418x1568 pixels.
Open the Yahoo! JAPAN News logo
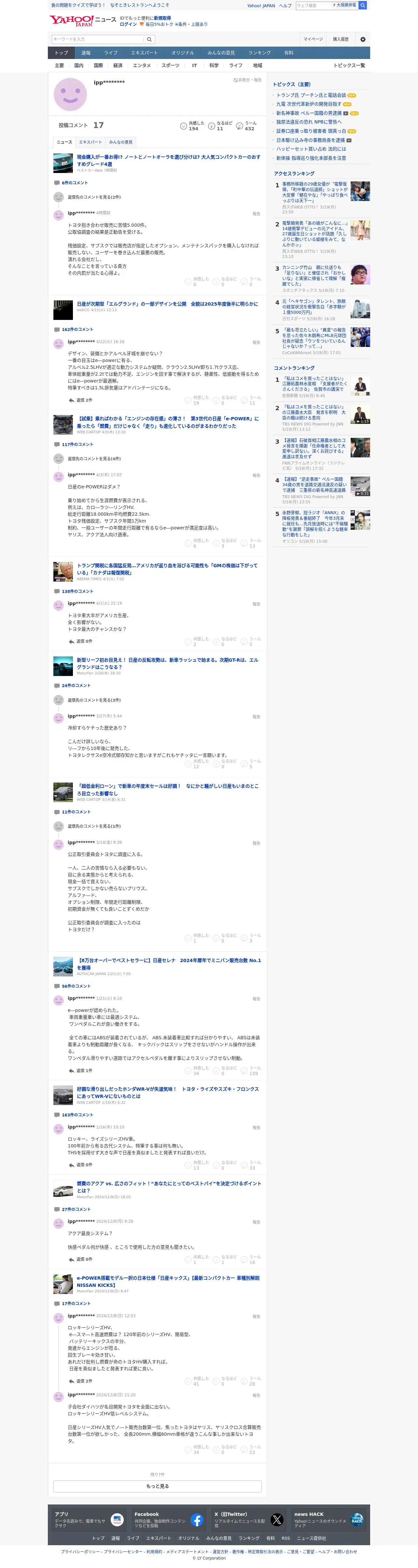83,21
